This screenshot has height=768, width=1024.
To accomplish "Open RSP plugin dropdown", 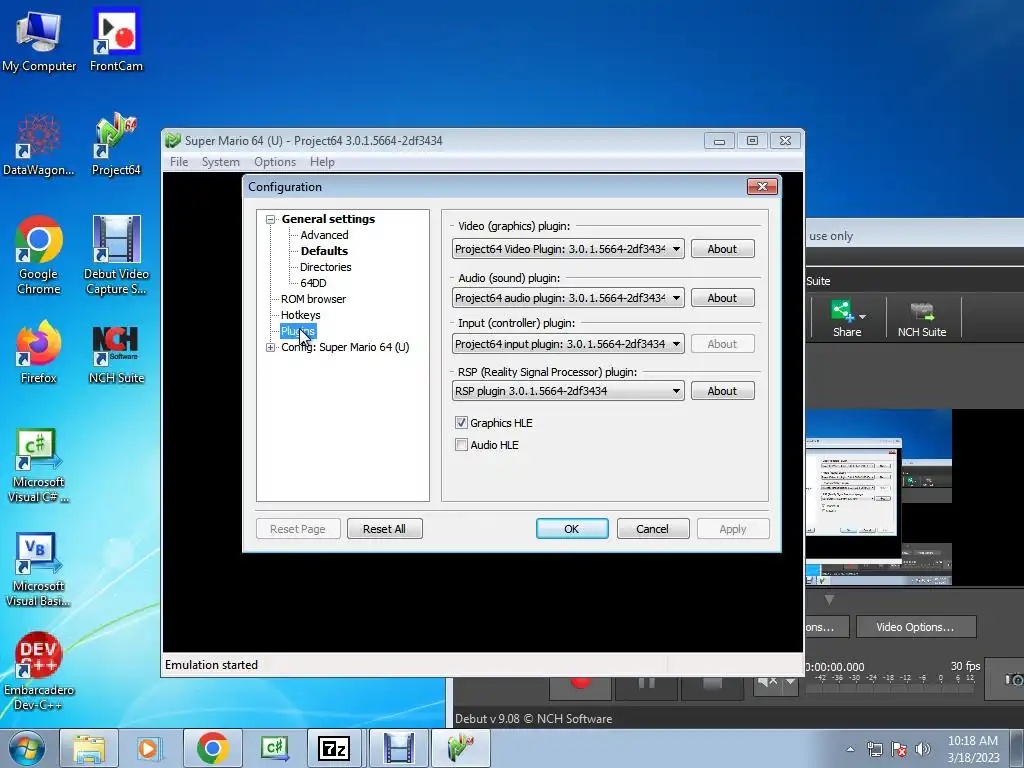I will (x=568, y=391).
